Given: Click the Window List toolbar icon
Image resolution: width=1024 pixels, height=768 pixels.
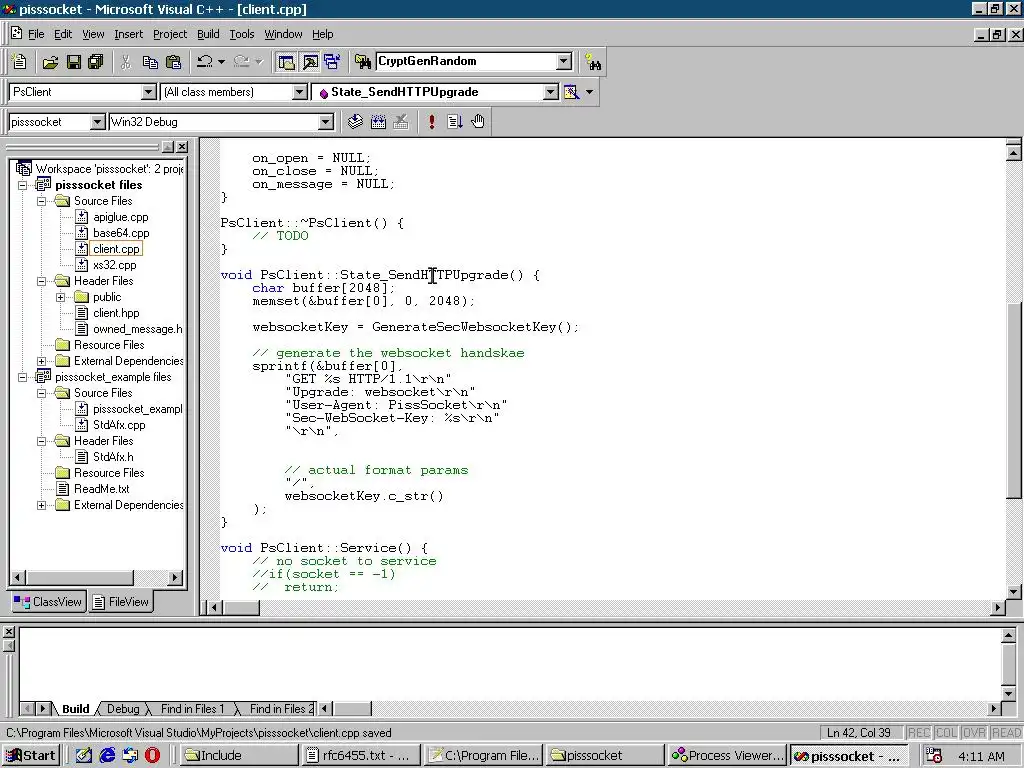Looking at the screenshot, I should click(x=332, y=62).
